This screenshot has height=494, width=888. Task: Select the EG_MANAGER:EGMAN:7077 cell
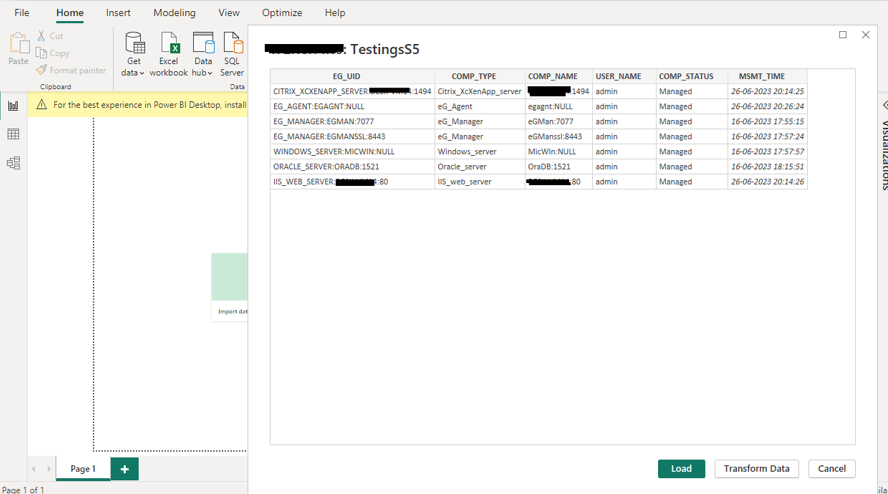[352, 121]
